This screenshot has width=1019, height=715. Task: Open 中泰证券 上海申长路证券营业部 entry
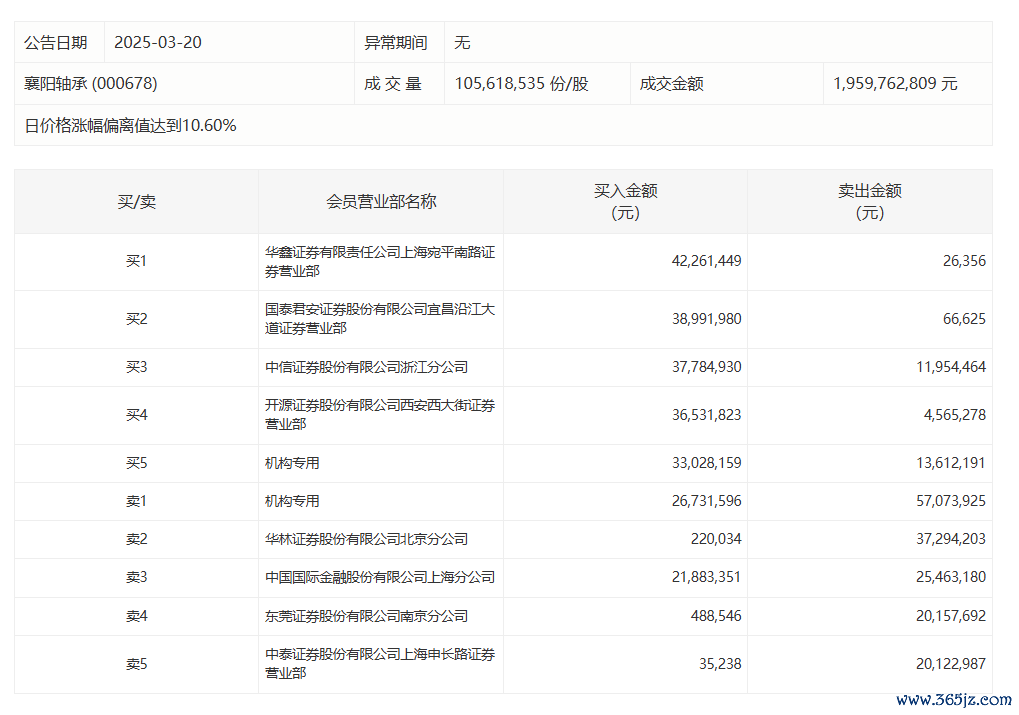click(x=379, y=663)
